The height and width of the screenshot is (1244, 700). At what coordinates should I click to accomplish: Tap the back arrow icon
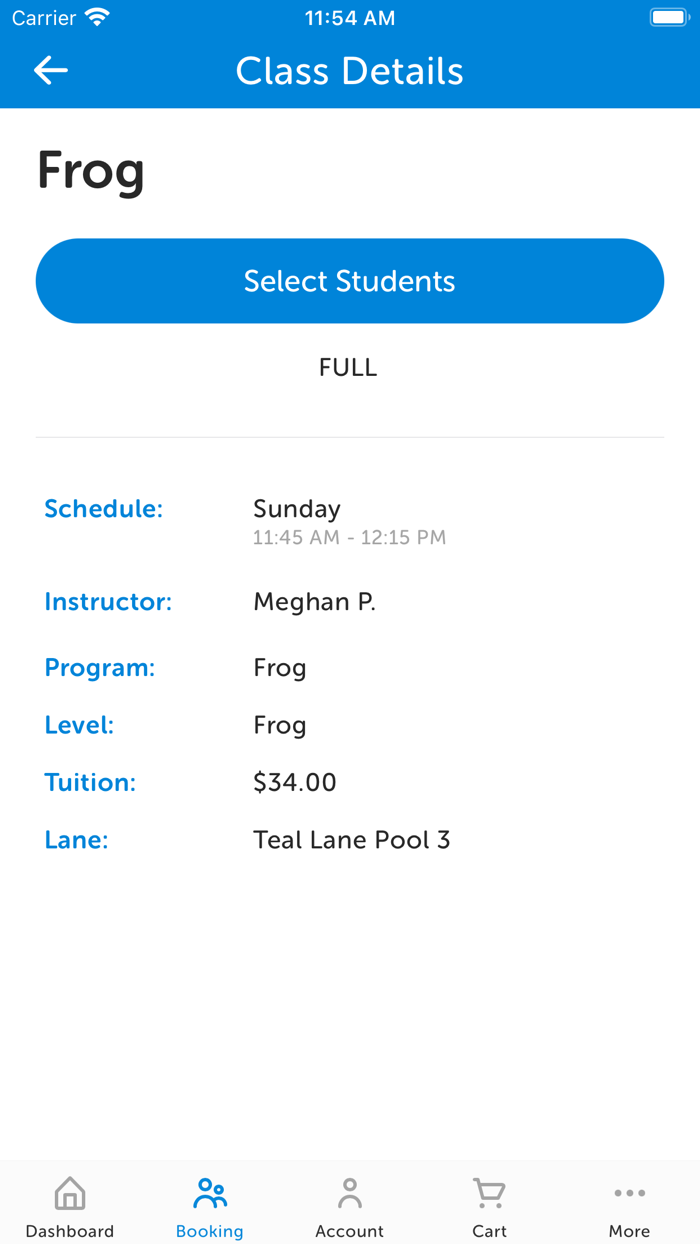coord(51,70)
